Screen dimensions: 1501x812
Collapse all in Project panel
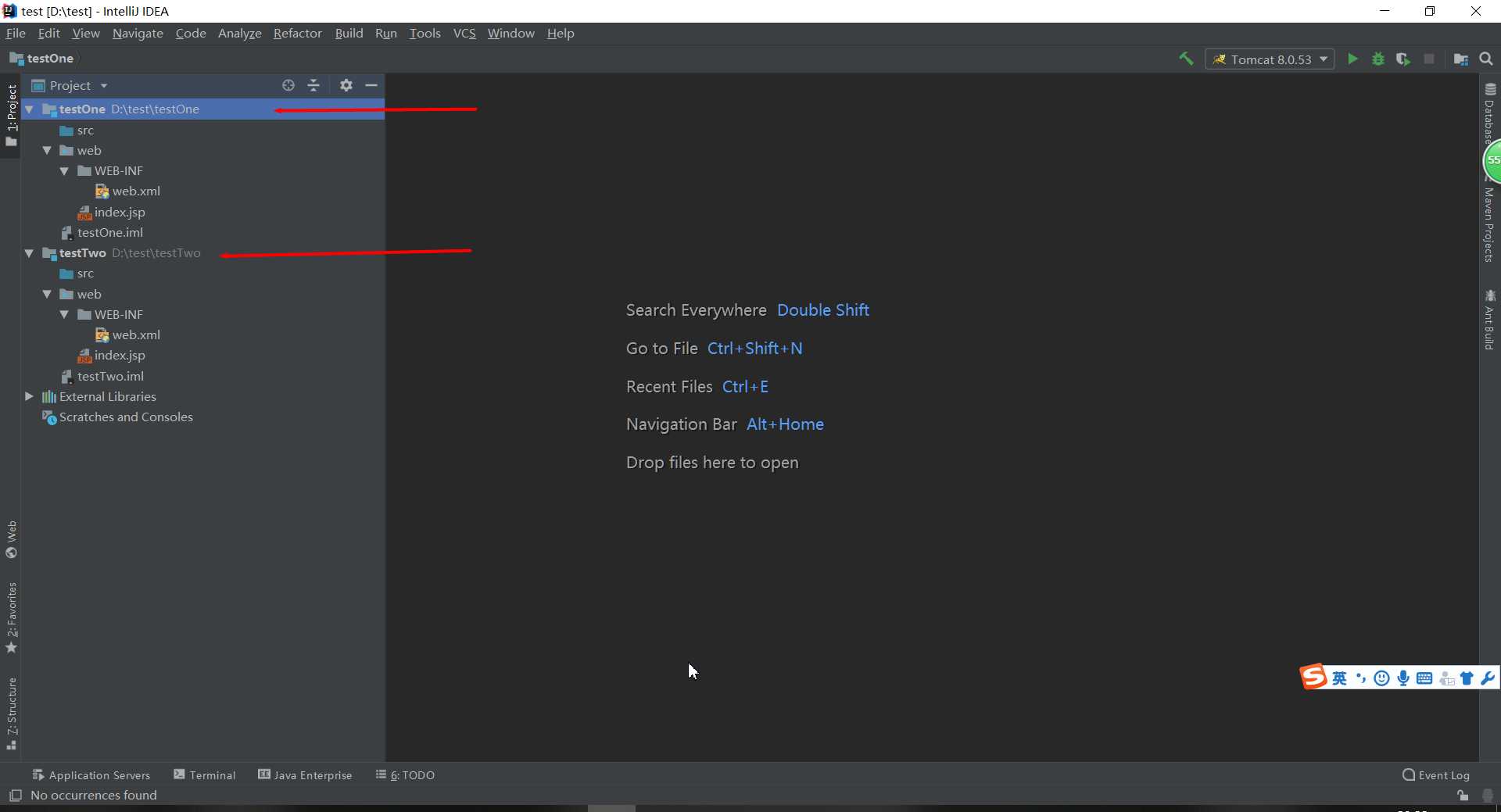[x=313, y=85]
